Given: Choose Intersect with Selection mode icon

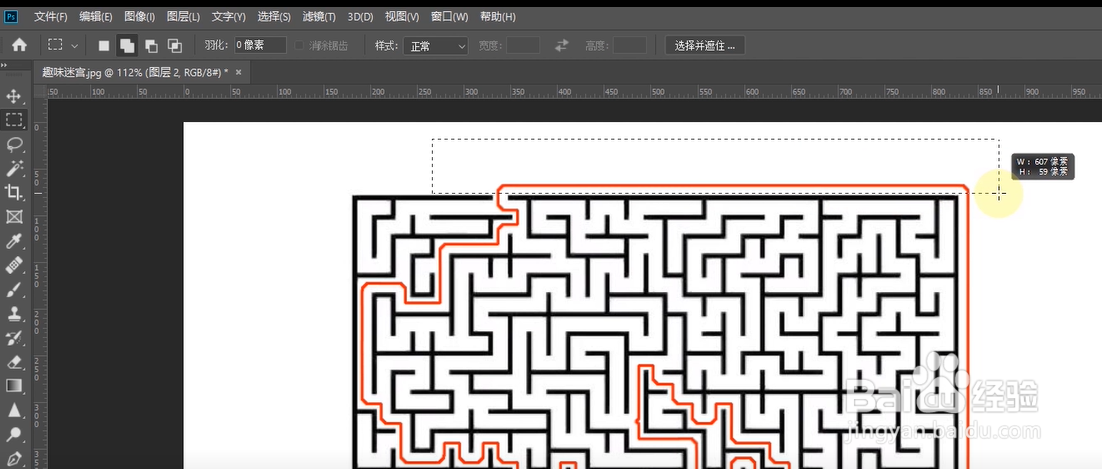Looking at the screenshot, I should tap(174, 46).
